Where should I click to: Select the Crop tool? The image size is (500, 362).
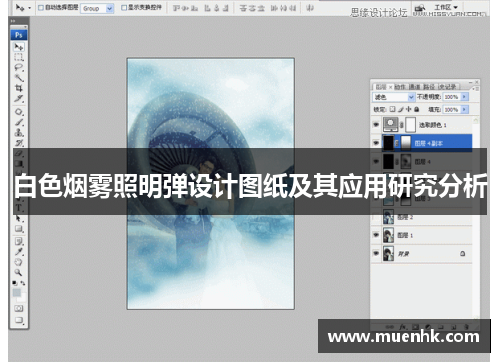tap(19, 88)
